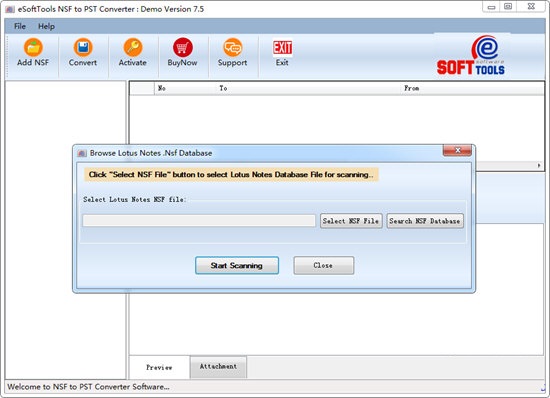
Task: Click the BuyNow shopping cart icon
Action: [x=182, y=47]
